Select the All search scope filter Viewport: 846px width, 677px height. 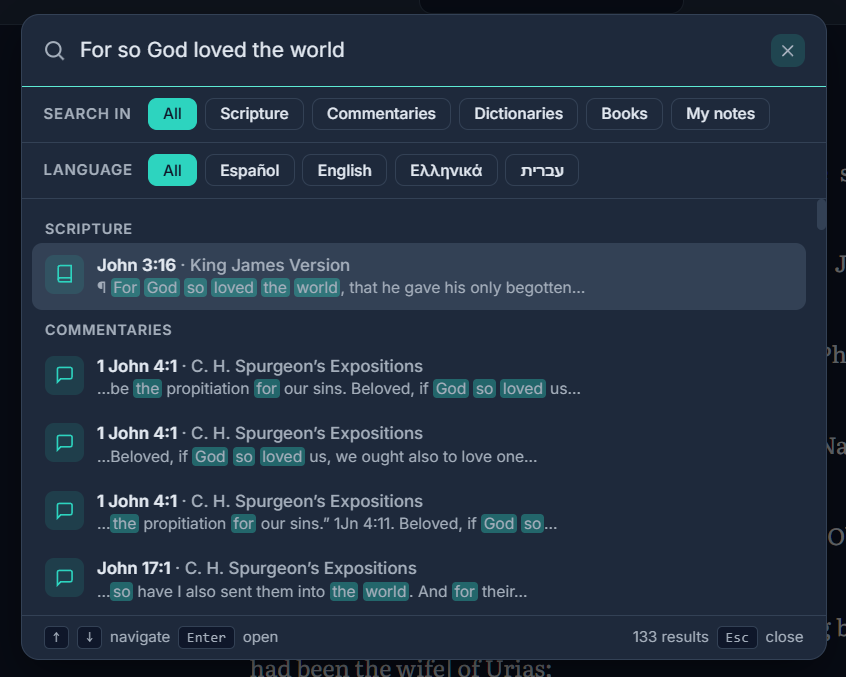pyautogui.click(x=172, y=114)
